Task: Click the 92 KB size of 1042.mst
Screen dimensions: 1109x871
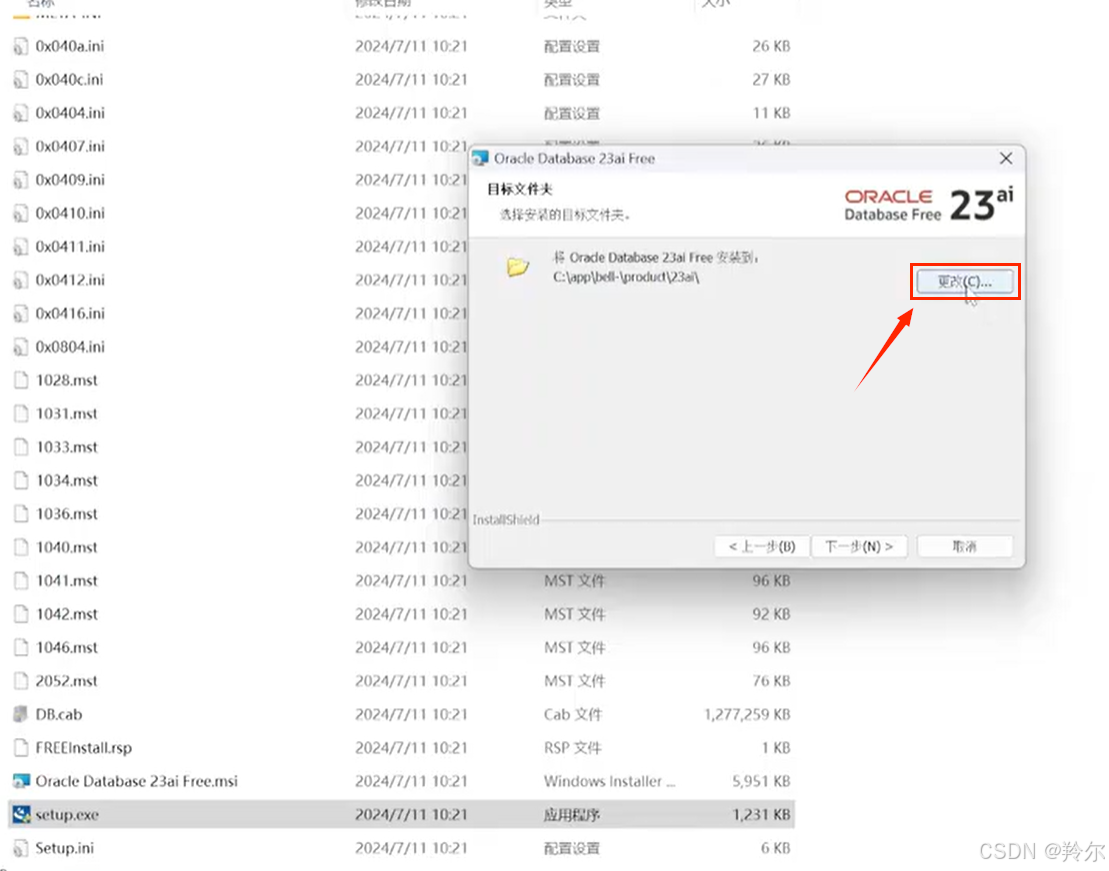Action: pos(771,614)
